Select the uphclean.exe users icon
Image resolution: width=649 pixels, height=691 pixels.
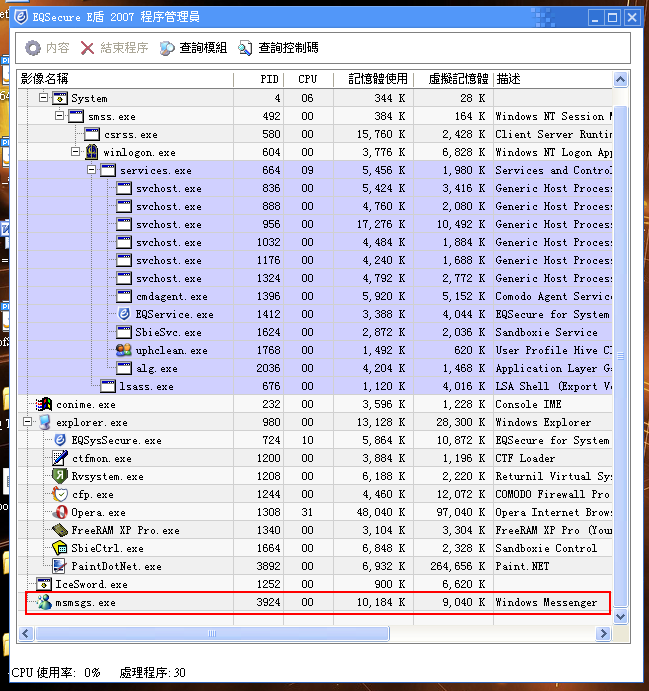pos(124,350)
